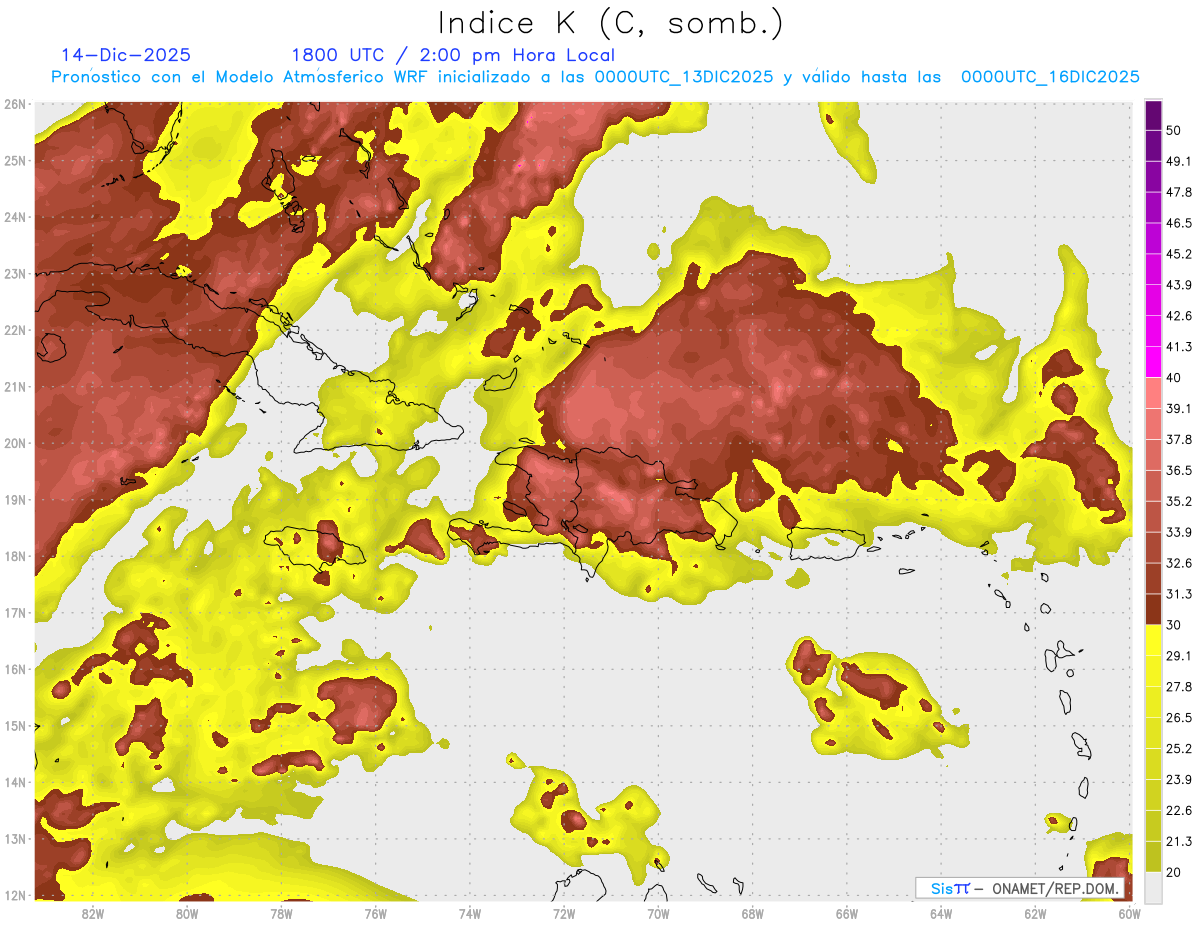Click the longitude label "72W"
Viewport: 1200px width, 927px height.
tap(564, 913)
